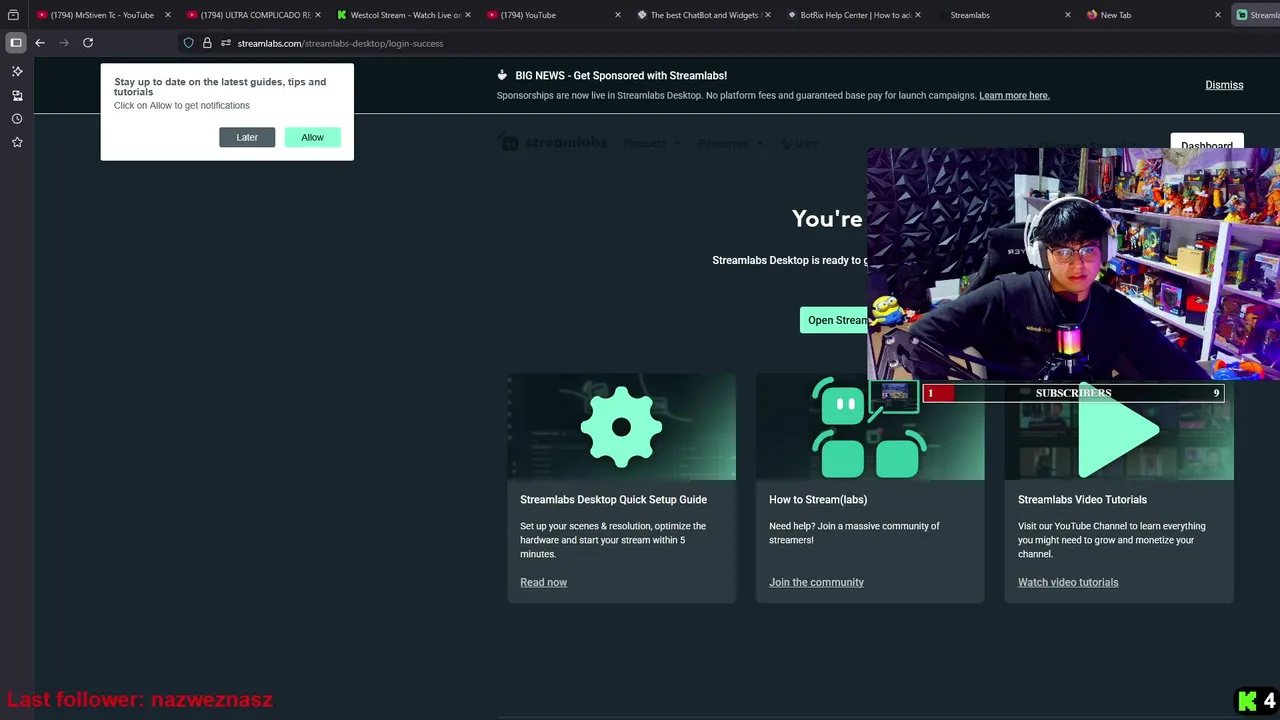Reload the page with refresh icon
The width and height of the screenshot is (1280, 720).
pyautogui.click(x=88, y=43)
